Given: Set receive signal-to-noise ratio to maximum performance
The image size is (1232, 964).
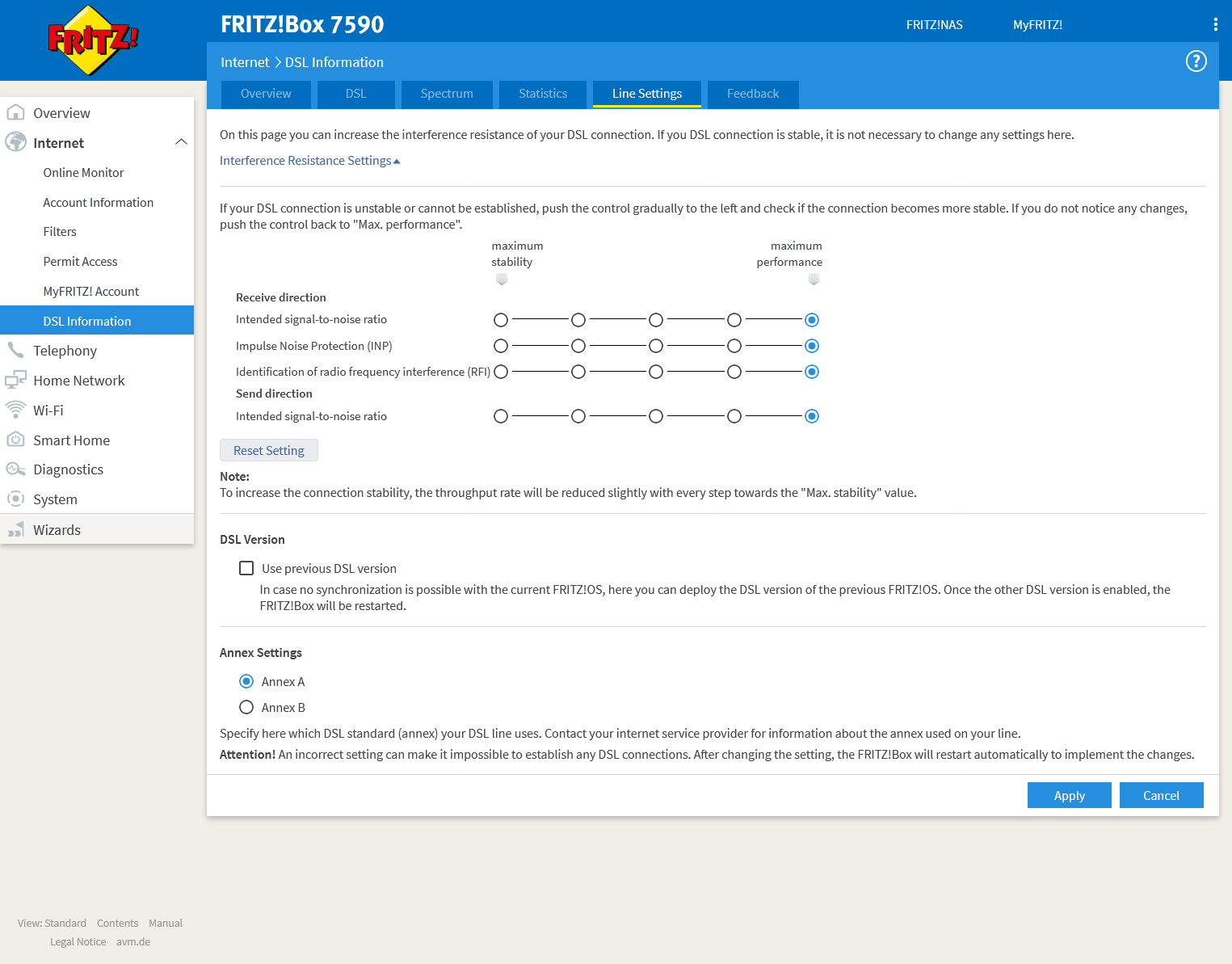Looking at the screenshot, I should coord(812,320).
